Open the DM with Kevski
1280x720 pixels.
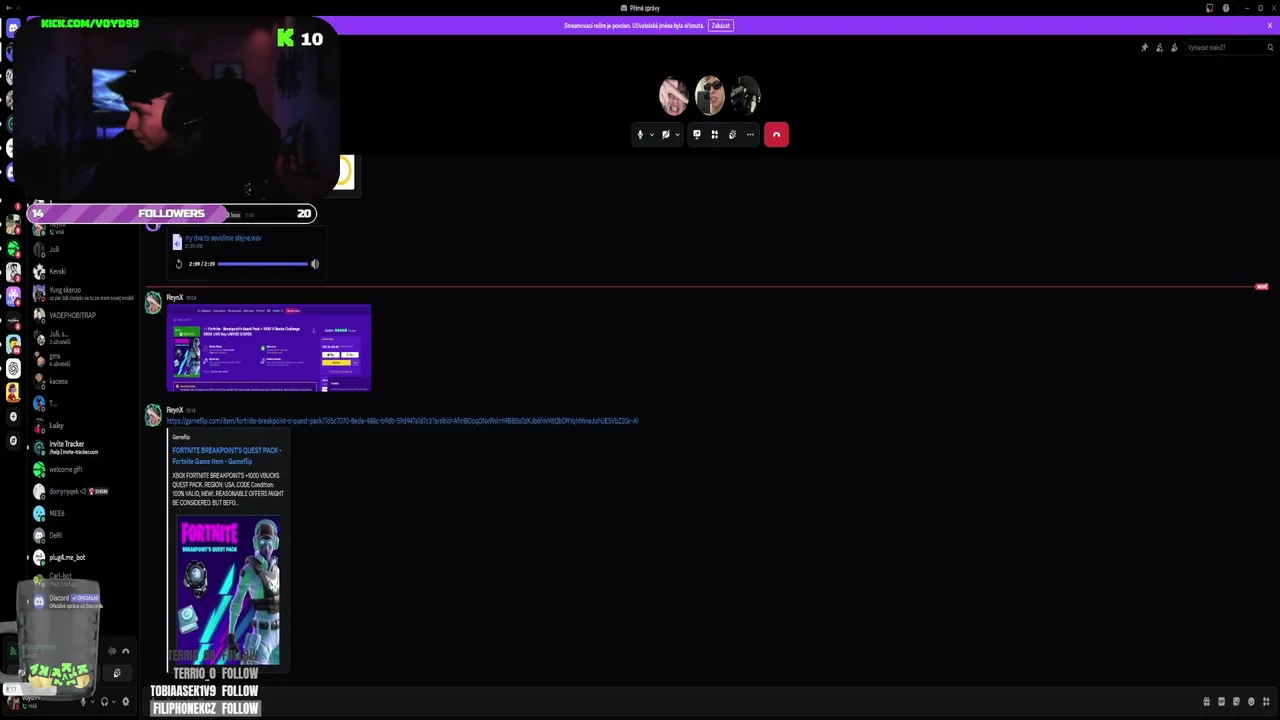[82, 271]
